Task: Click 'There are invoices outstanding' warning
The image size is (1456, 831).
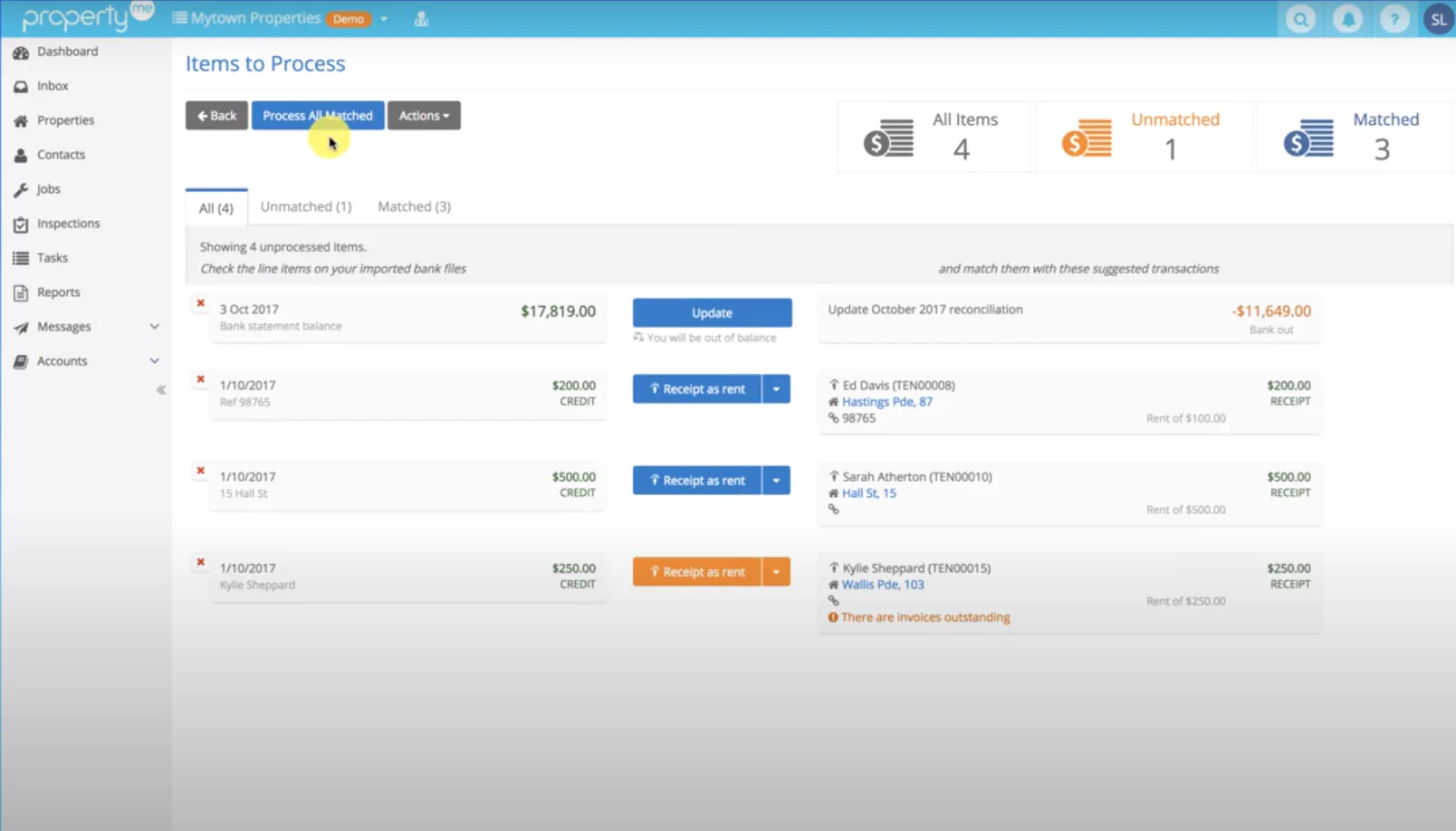Action: coord(925,617)
